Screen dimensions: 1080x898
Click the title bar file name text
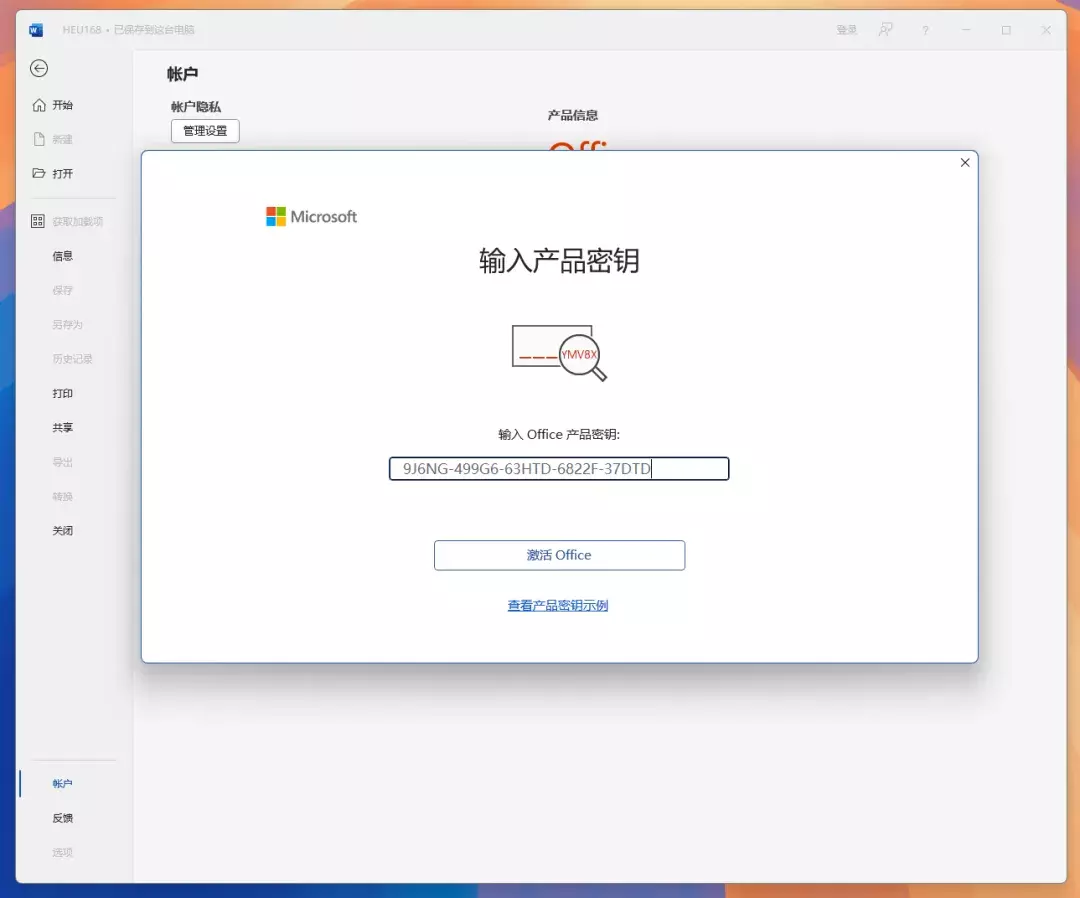click(128, 30)
